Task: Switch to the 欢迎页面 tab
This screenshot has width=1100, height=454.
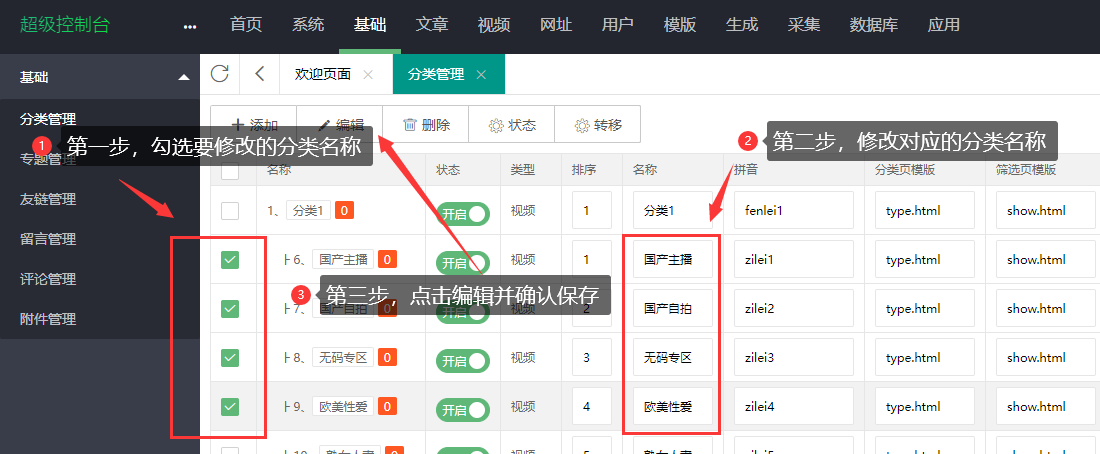Action: click(x=323, y=74)
